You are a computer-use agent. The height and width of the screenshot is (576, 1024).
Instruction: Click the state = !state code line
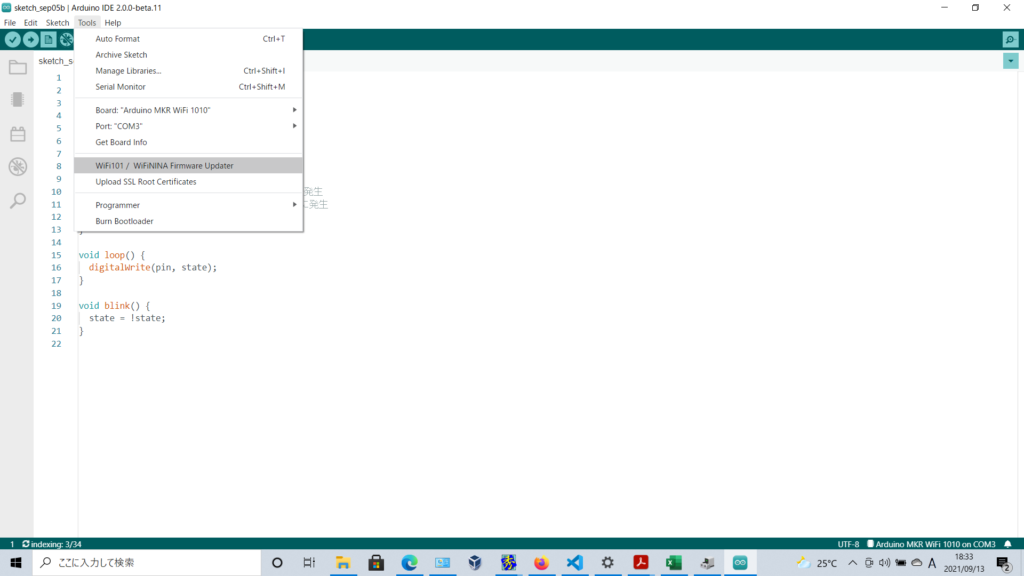point(127,318)
